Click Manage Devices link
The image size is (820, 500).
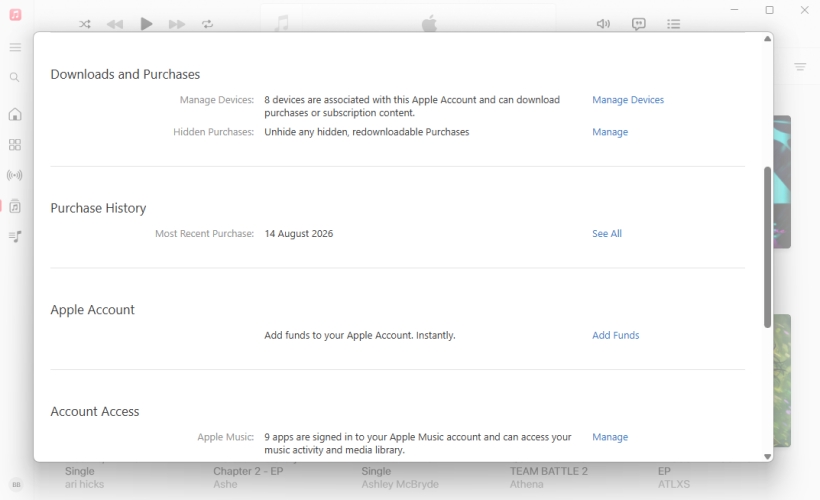coord(628,100)
